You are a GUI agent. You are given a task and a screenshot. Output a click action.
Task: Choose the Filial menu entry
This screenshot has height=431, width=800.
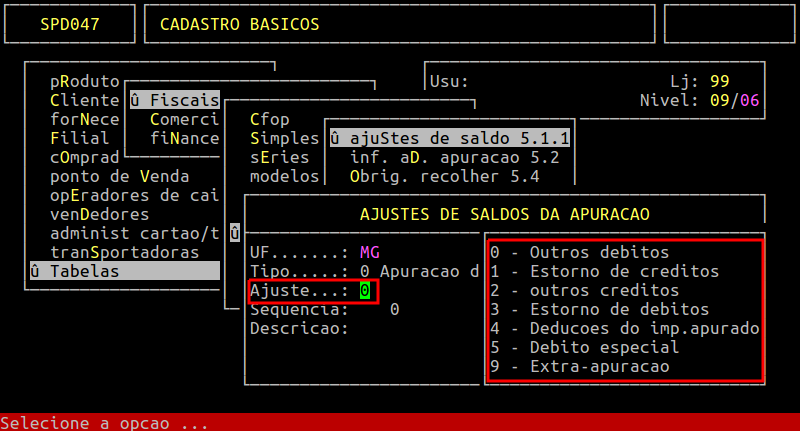(x=80, y=138)
